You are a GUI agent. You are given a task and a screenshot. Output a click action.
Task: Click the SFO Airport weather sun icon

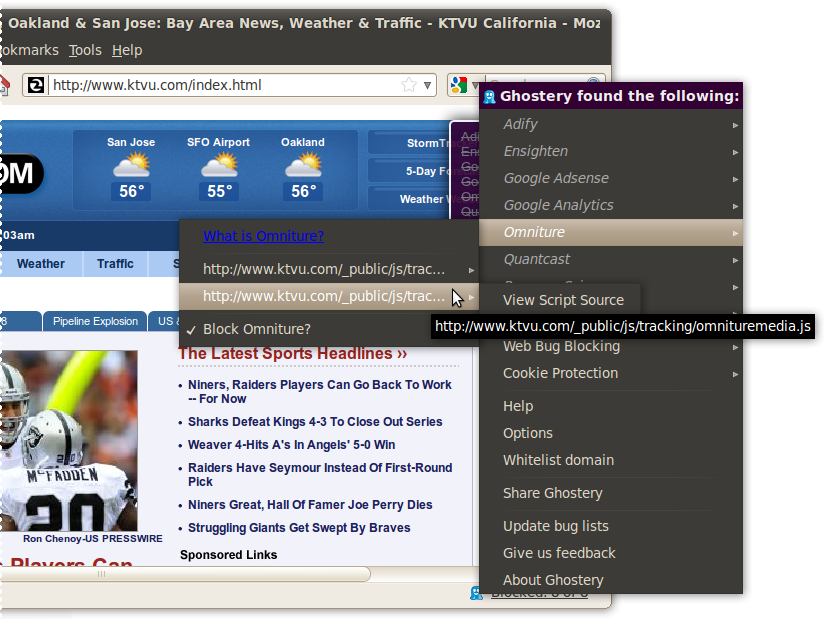(219, 164)
